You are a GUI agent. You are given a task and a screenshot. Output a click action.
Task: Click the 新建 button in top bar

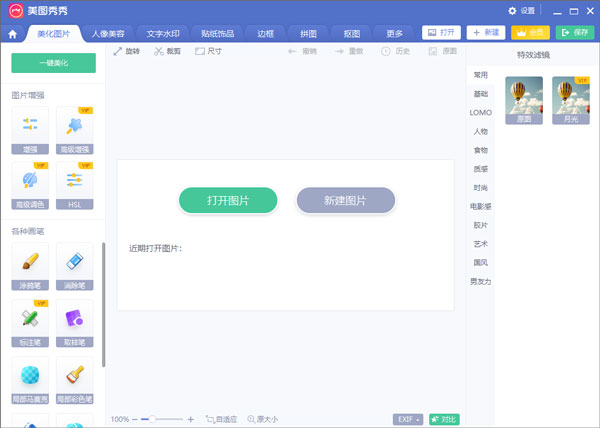point(486,33)
